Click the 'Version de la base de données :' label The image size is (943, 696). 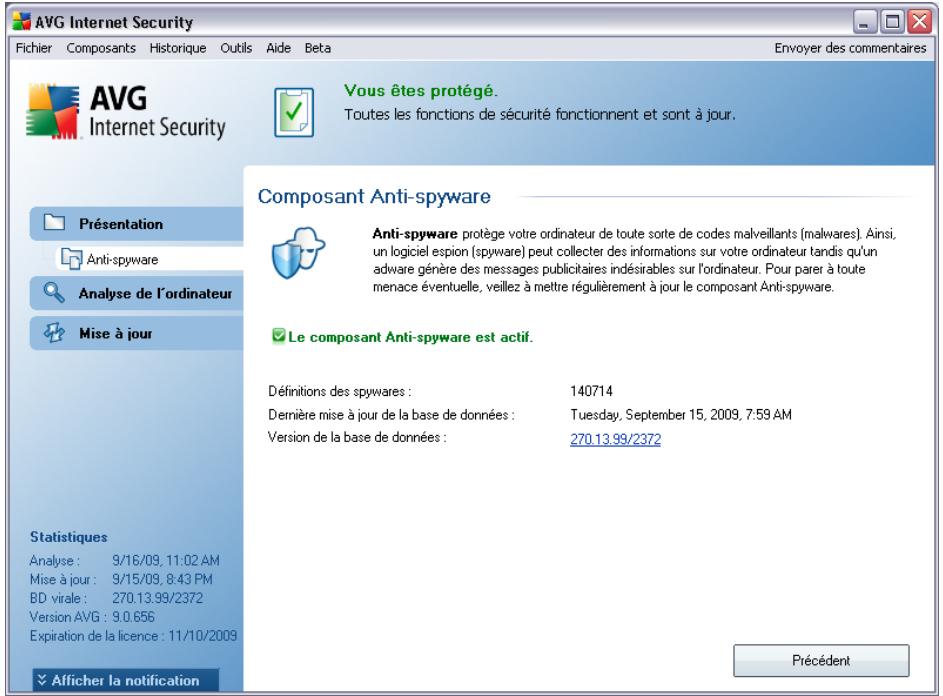[357, 437]
